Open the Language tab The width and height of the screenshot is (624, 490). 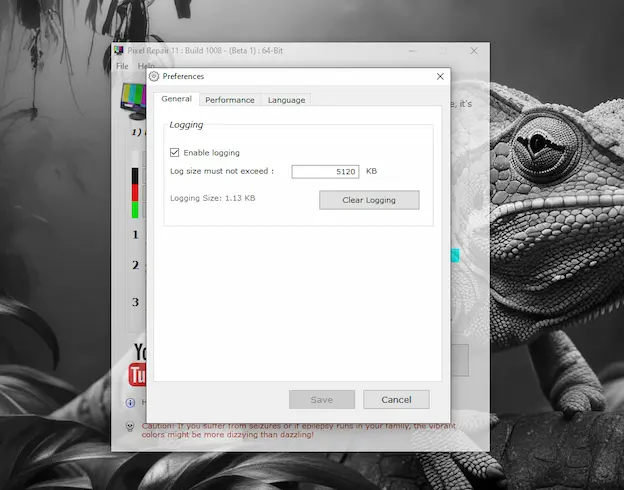pos(286,100)
